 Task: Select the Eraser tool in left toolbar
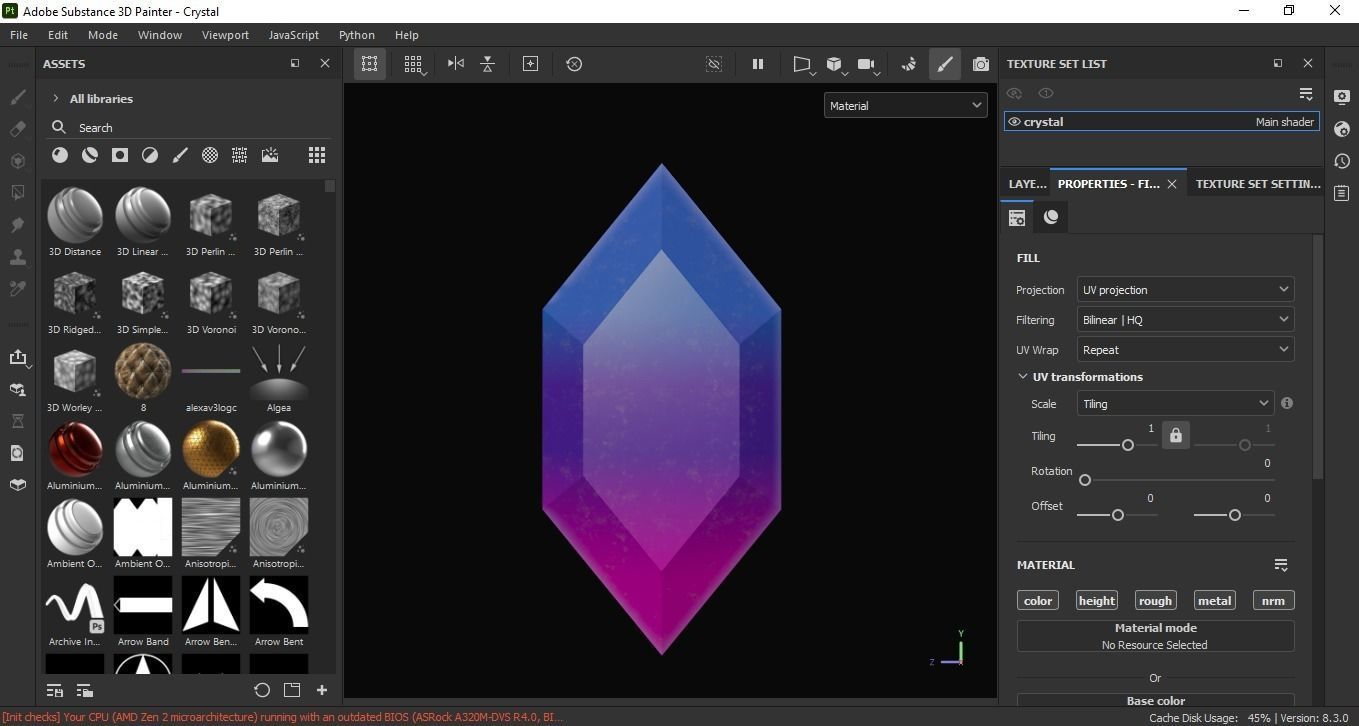[x=17, y=129]
